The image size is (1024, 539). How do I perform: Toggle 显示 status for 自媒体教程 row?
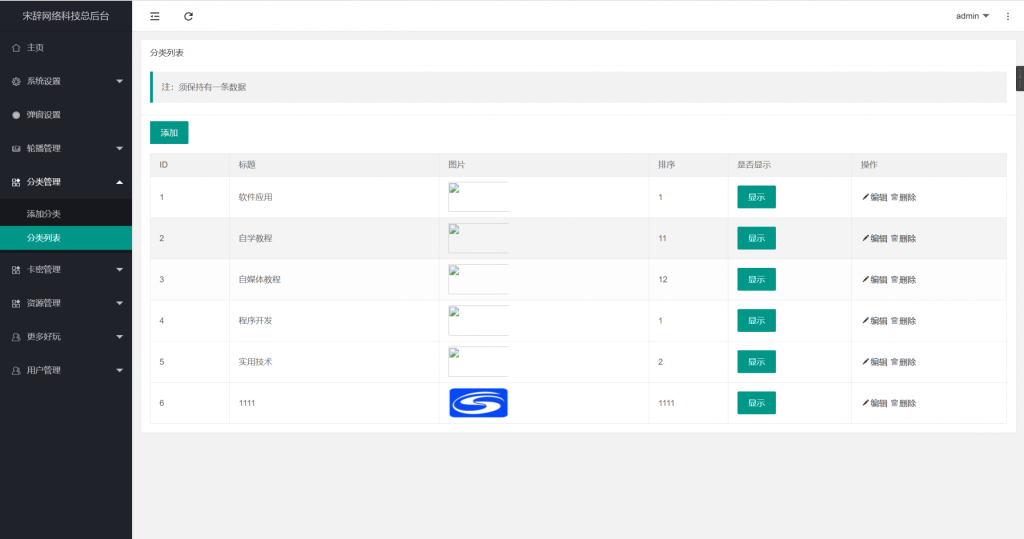click(x=756, y=279)
